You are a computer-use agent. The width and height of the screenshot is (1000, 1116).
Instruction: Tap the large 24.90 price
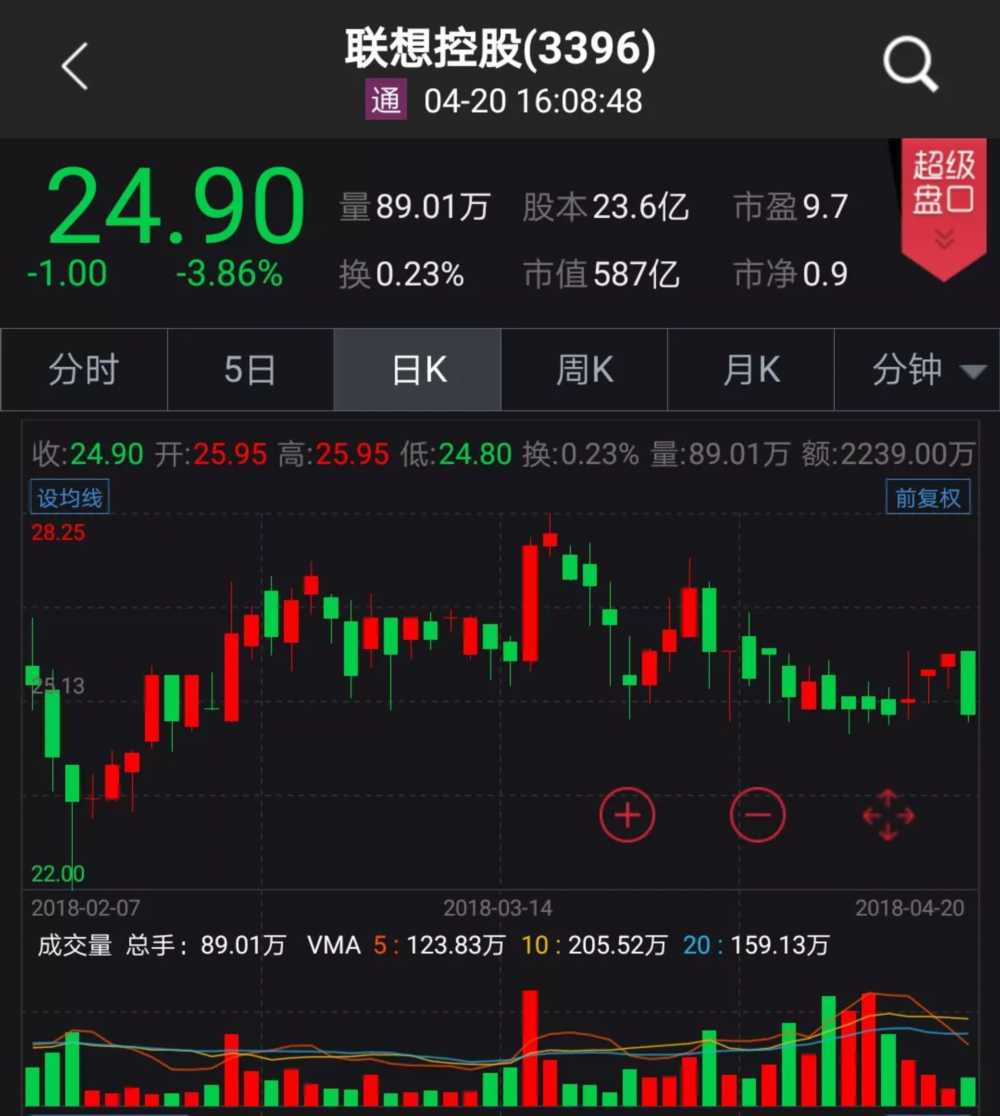tap(175, 207)
